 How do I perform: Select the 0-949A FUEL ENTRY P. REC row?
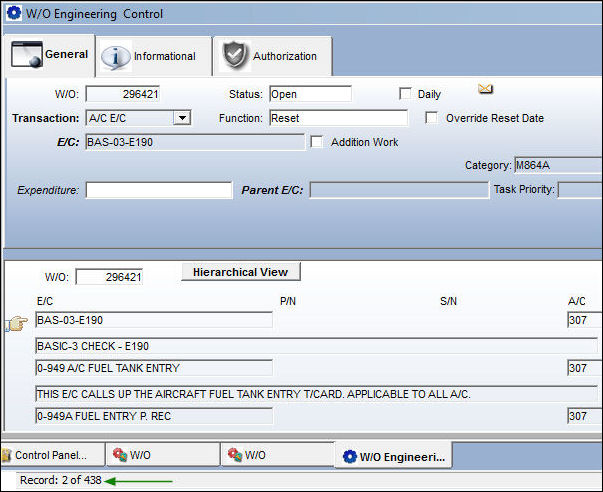point(154,416)
